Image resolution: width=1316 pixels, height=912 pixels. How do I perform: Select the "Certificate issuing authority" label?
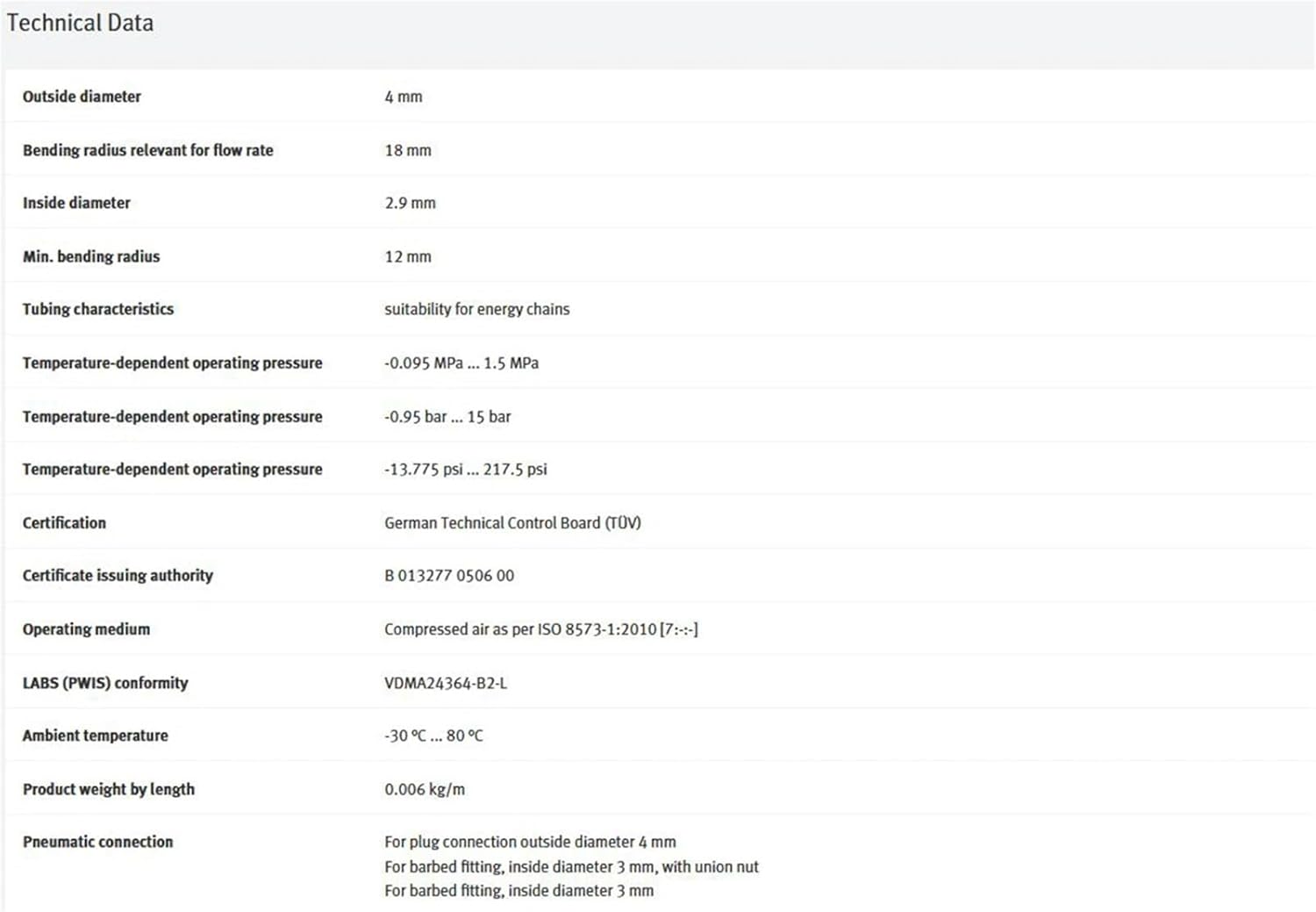point(118,575)
